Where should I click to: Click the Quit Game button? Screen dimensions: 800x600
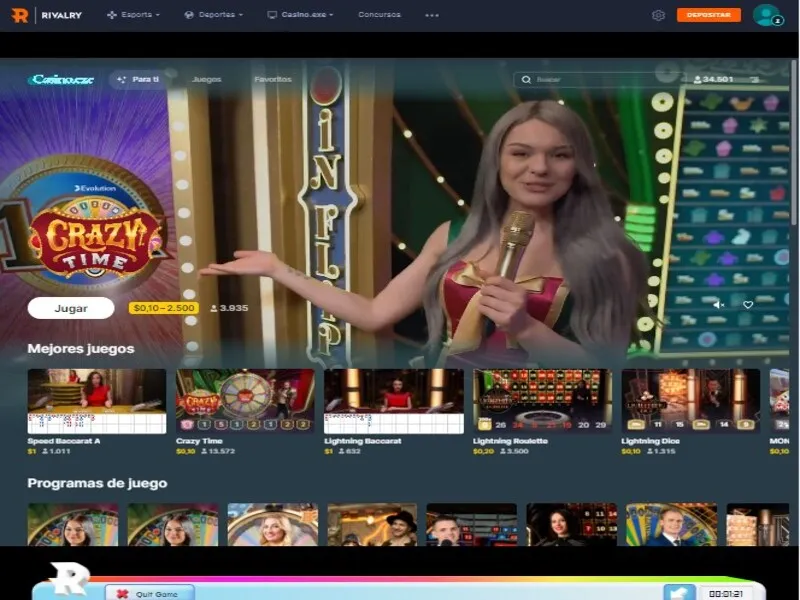[x=149, y=593]
